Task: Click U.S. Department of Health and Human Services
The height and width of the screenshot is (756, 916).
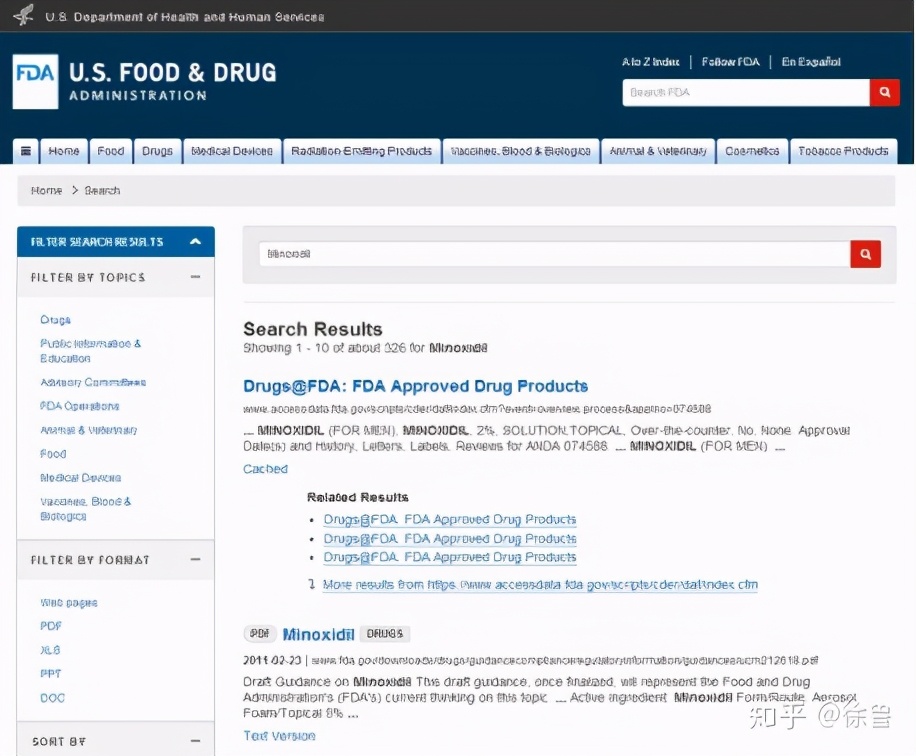Action: coord(185,17)
